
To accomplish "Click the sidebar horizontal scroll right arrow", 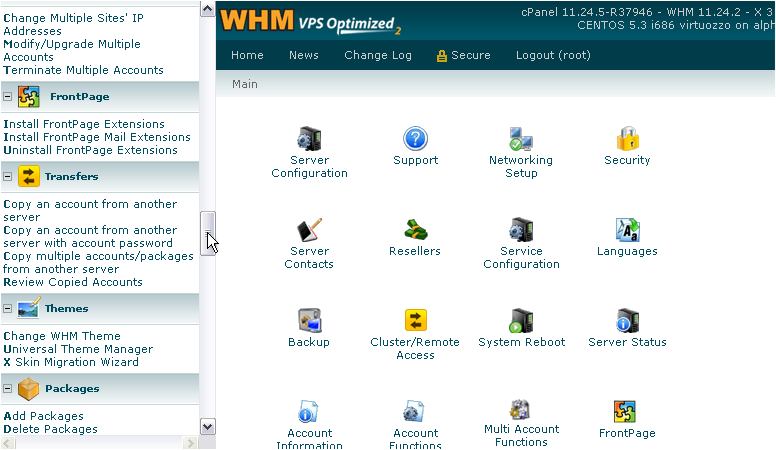I will click(191, 443).
